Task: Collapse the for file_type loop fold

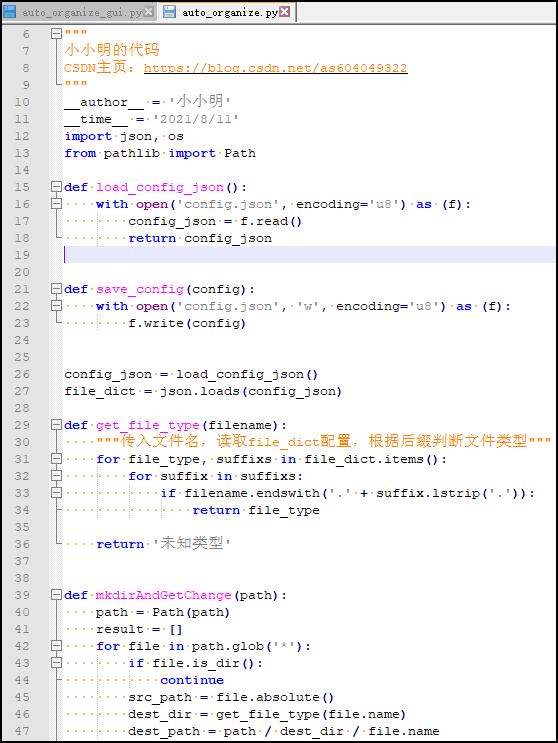Action: tap(56, 459)
